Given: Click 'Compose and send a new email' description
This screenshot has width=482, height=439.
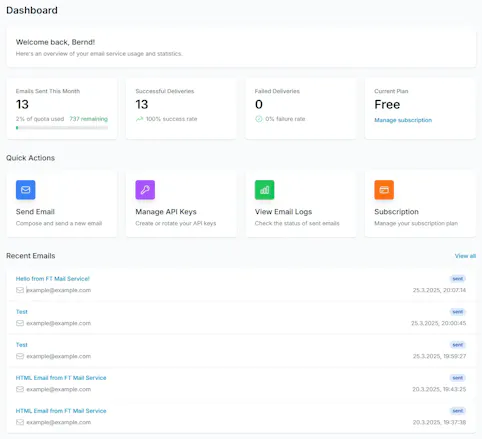Looking at the screenshot, I should click(x=59, y=223).
